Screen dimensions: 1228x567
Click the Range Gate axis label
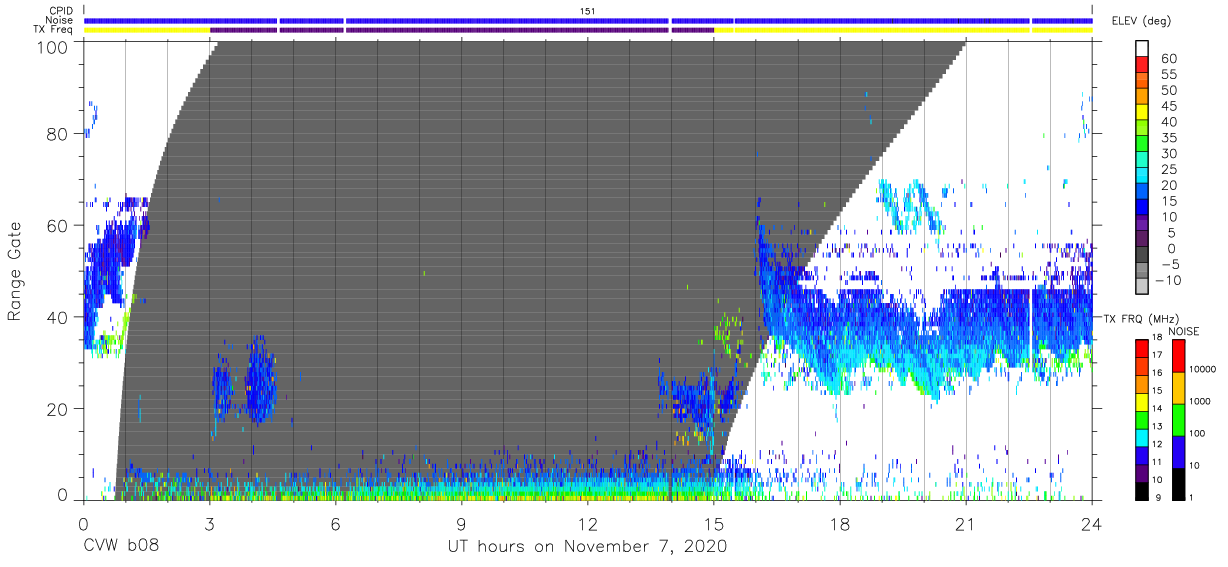click(15, 272)
